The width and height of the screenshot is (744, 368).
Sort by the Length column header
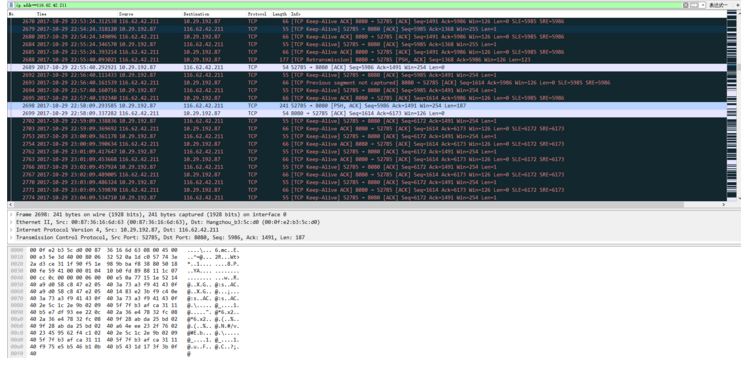coord(280,14)
